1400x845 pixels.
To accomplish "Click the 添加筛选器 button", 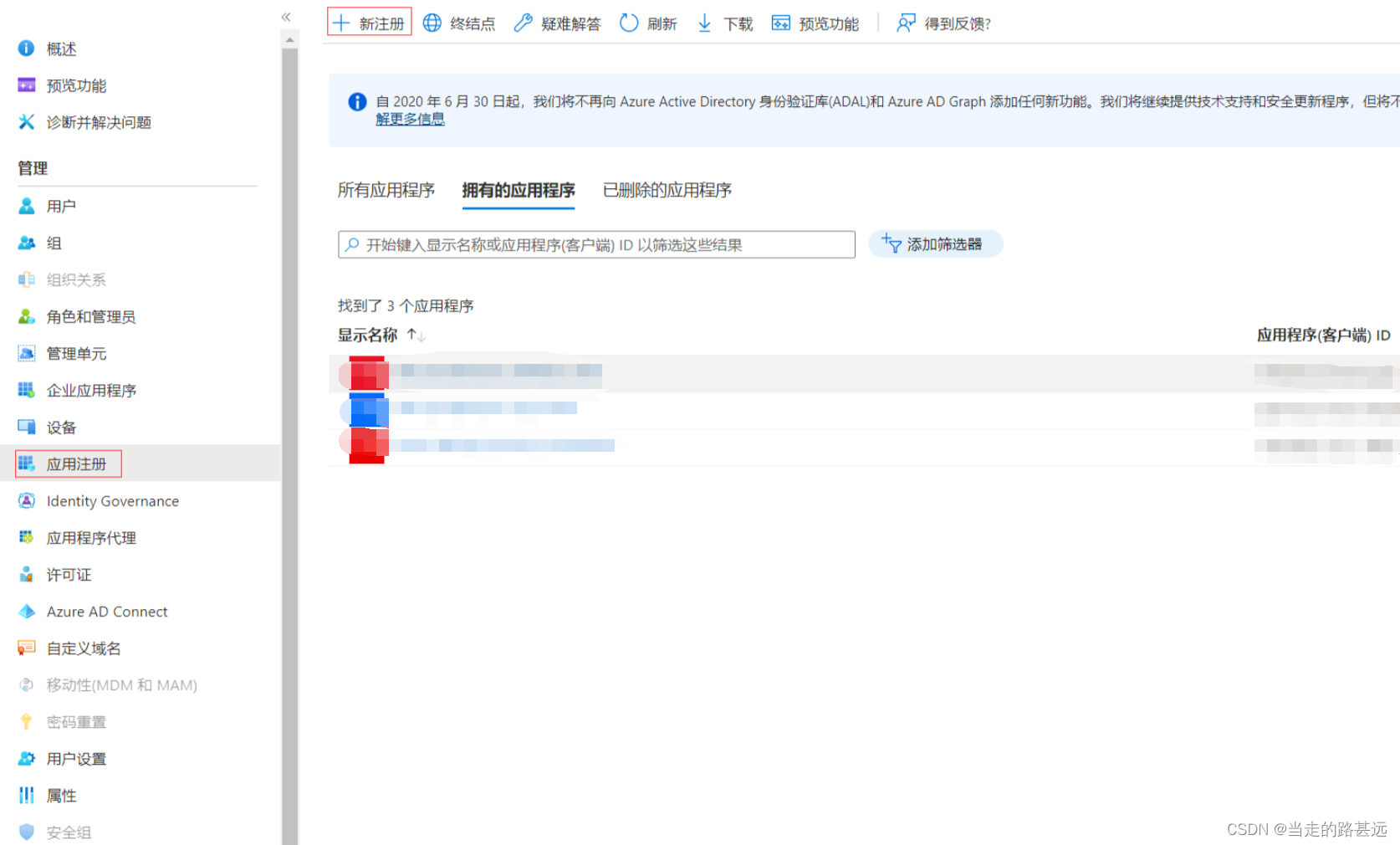I will pyautogui.click(x=936, y=244).
